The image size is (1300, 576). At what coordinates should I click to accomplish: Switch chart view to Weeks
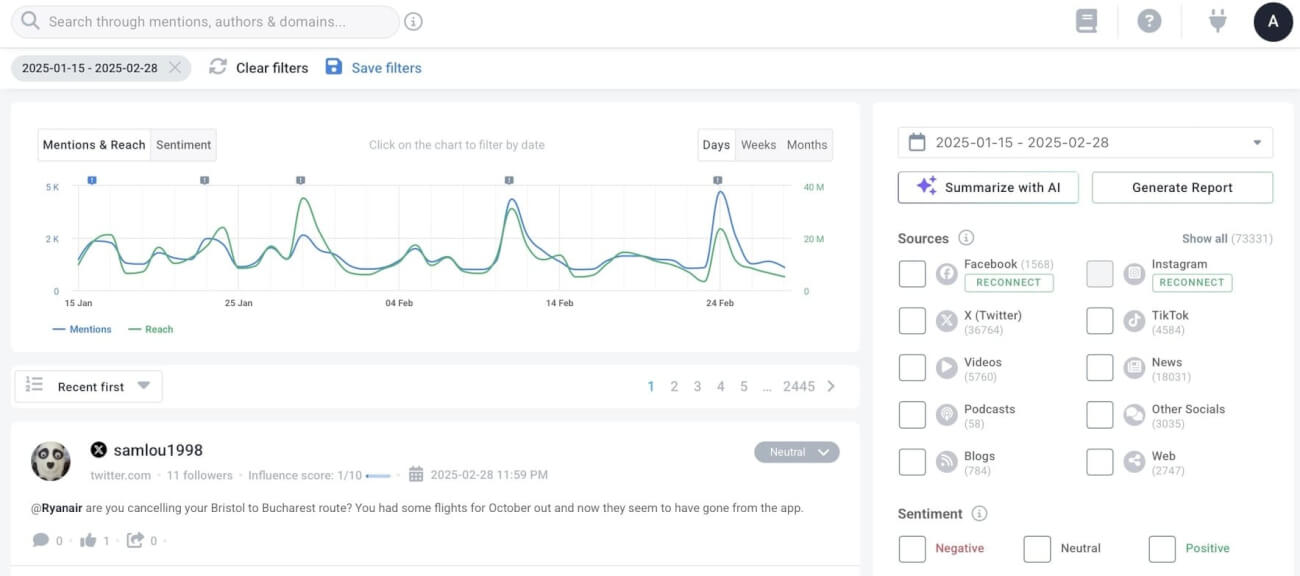coord(757,144)
